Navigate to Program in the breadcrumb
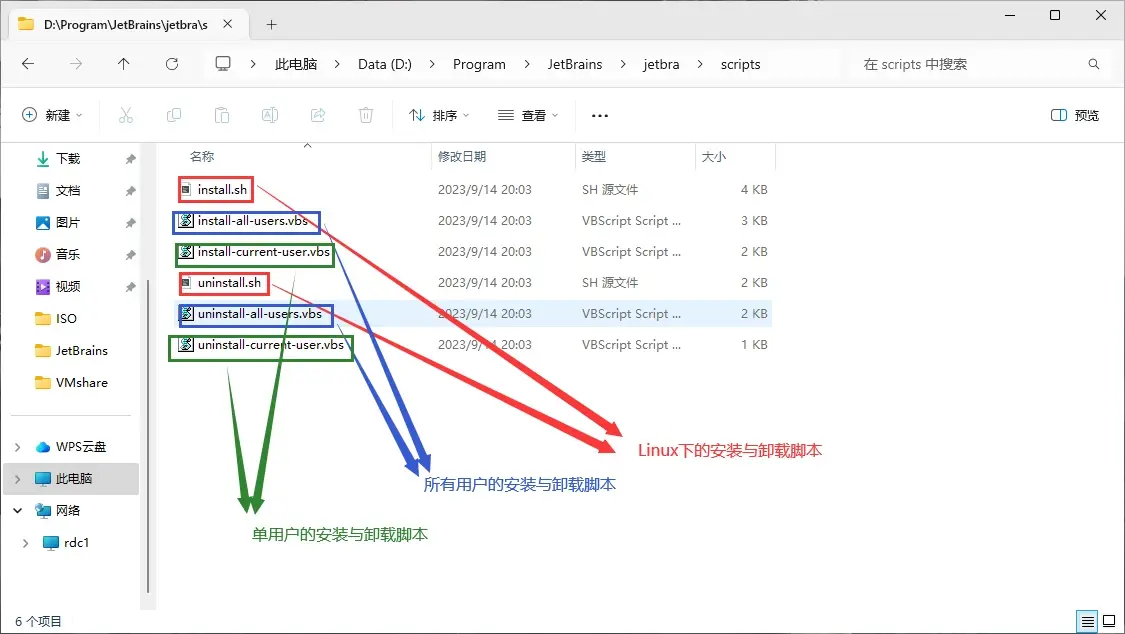 pos(479,64)
